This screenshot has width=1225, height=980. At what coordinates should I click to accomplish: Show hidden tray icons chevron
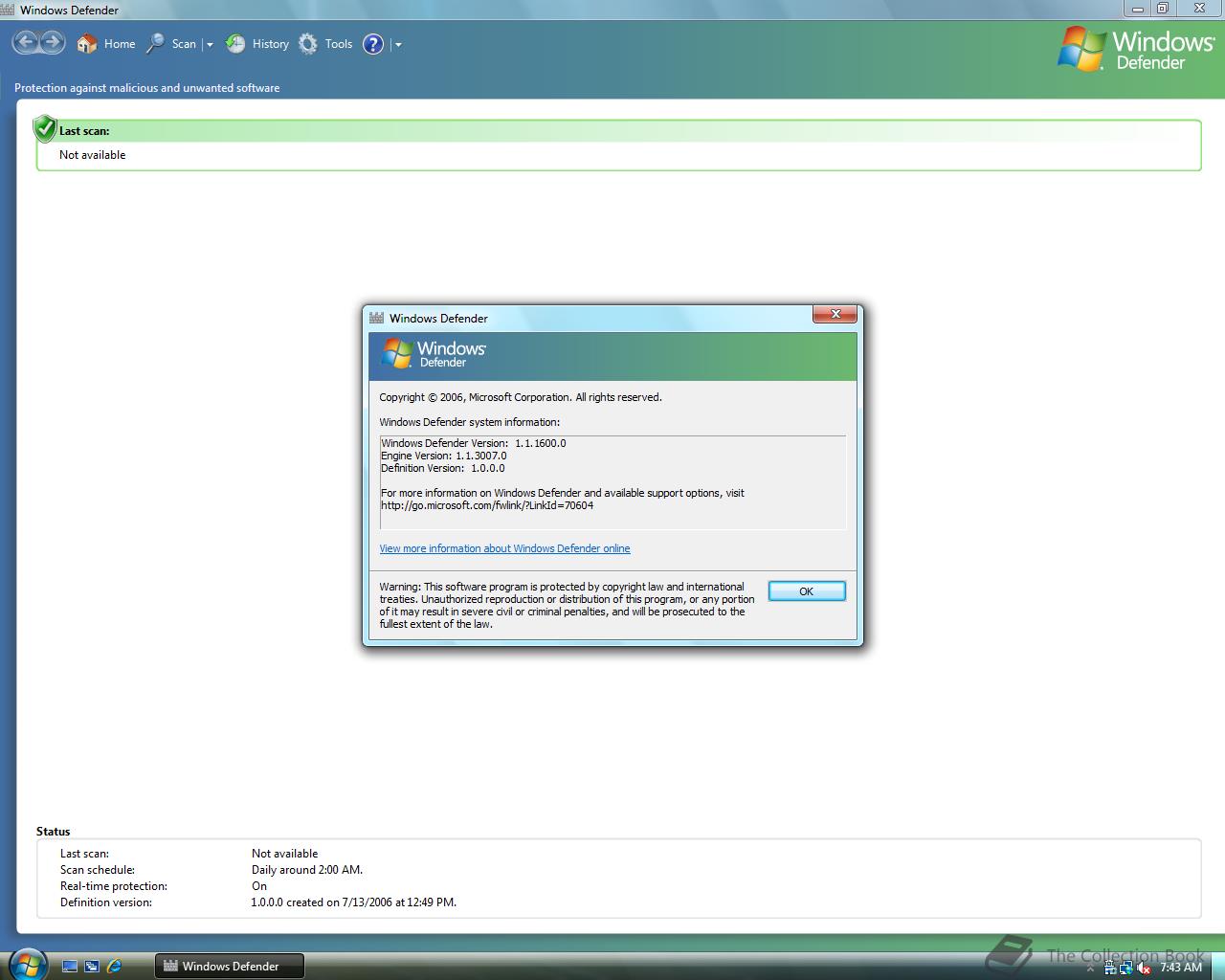coord(1090,969)
